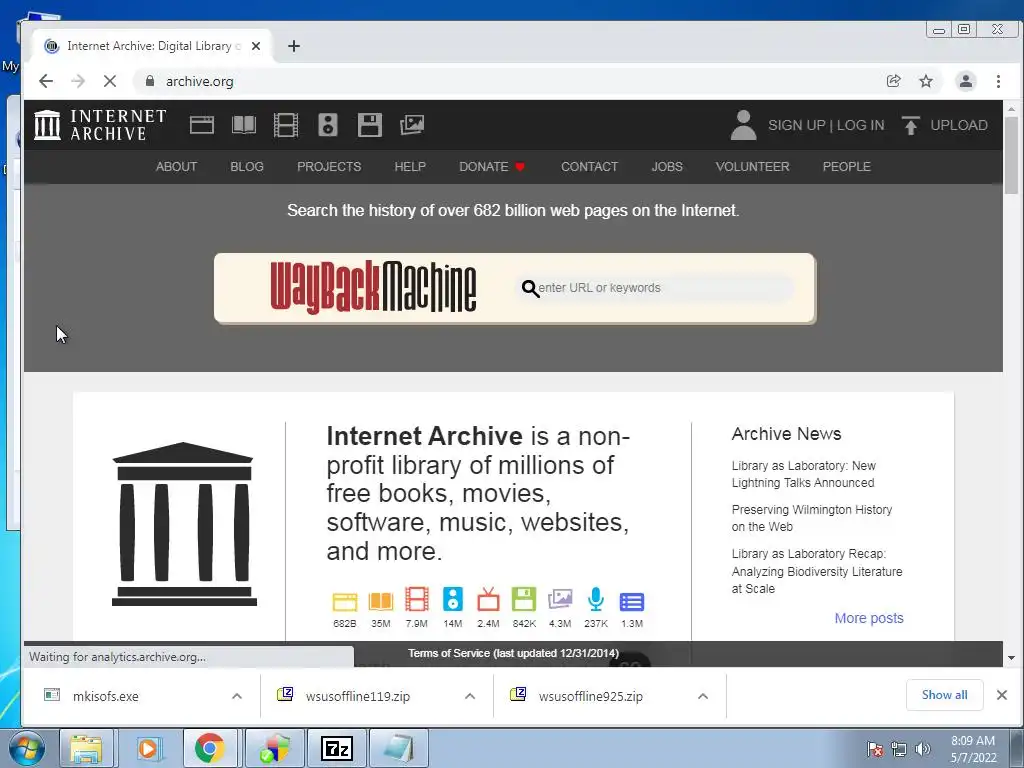Click SIGN UP link
1024x768 pixels.
[x=797, y=125]
